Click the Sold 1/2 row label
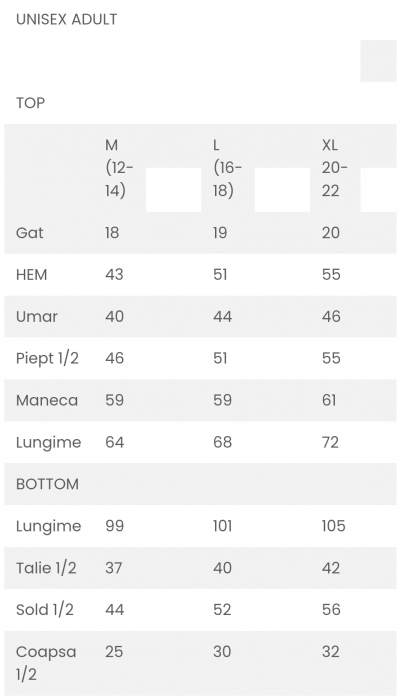Image resolution: width=397 pixels, height=700 pixels. (x=45, y=610)
